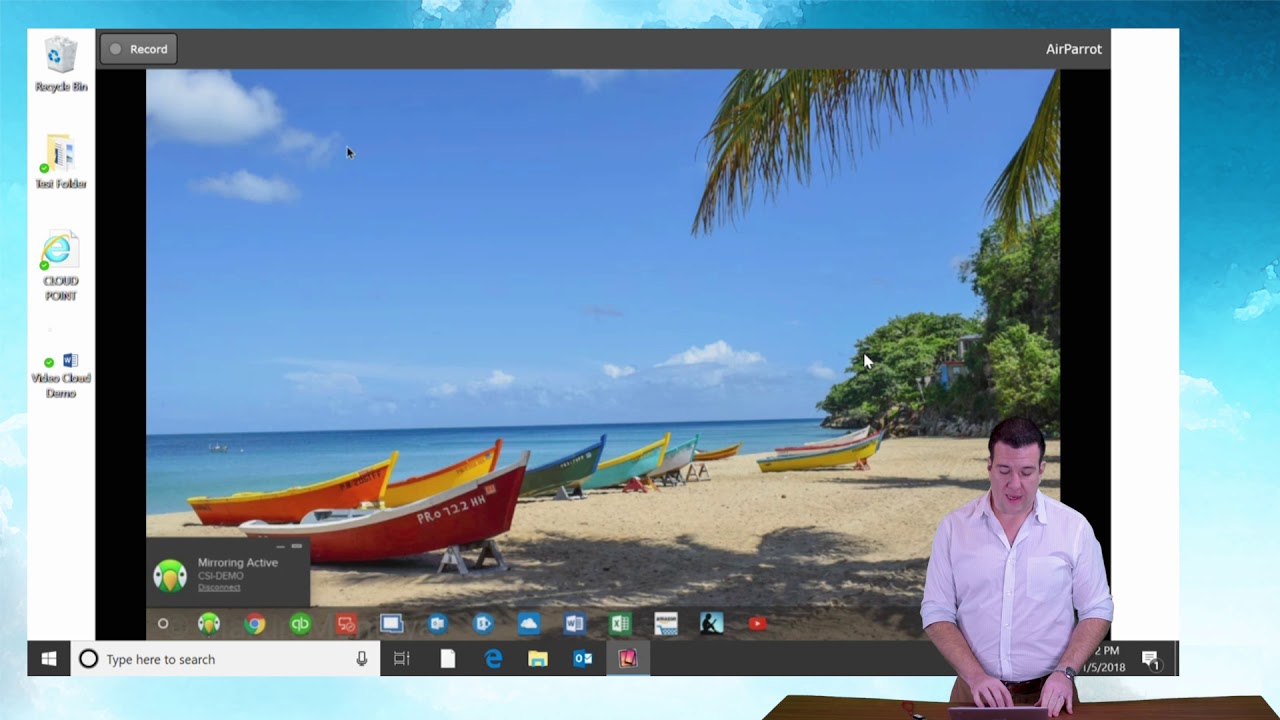The width and height of the screenshot is (1280, 720).
Task: Open OneDrive cloud icon in the mirrored taskbar
Action: point(529,624)
